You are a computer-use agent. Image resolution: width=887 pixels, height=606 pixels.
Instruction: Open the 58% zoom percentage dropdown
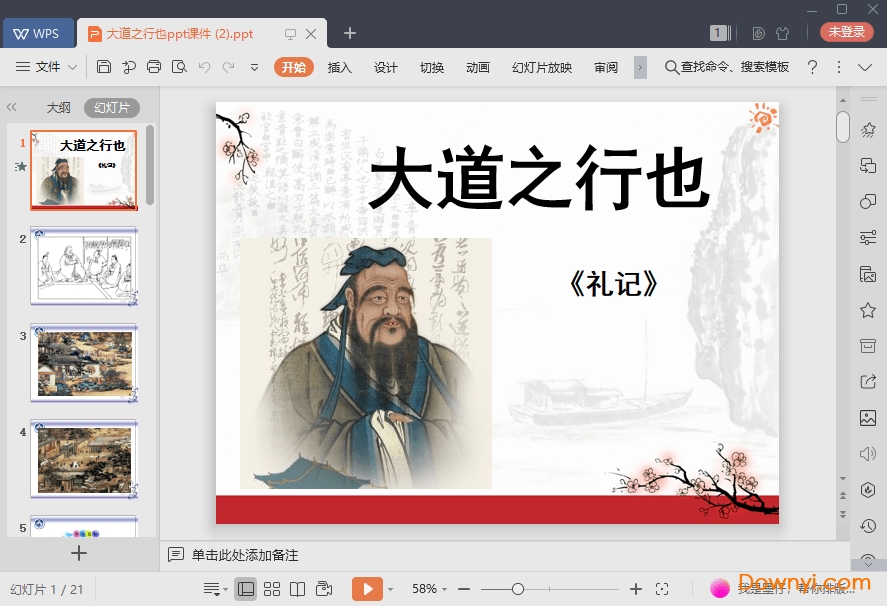tap(425, 588)
